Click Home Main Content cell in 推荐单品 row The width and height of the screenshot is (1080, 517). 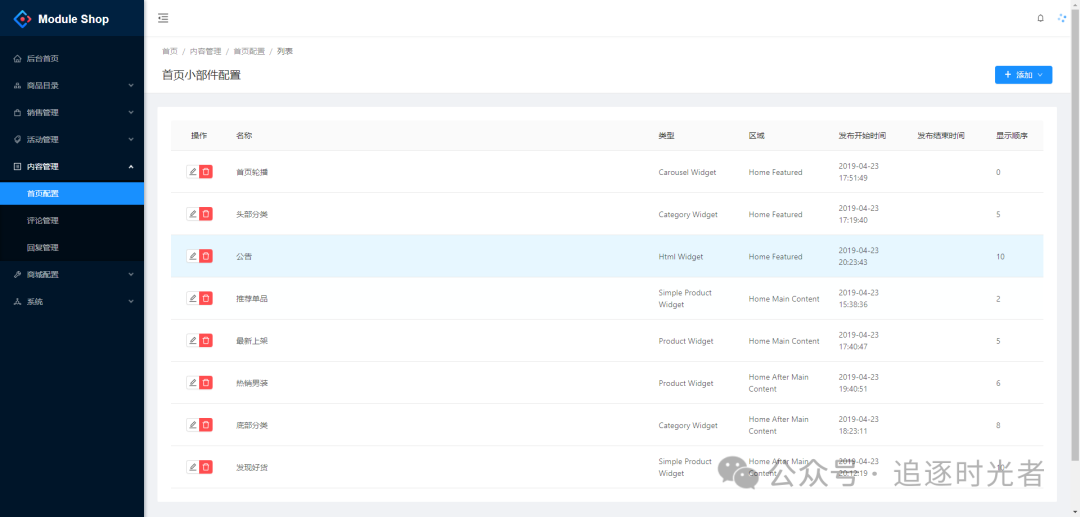coord(784,299)
